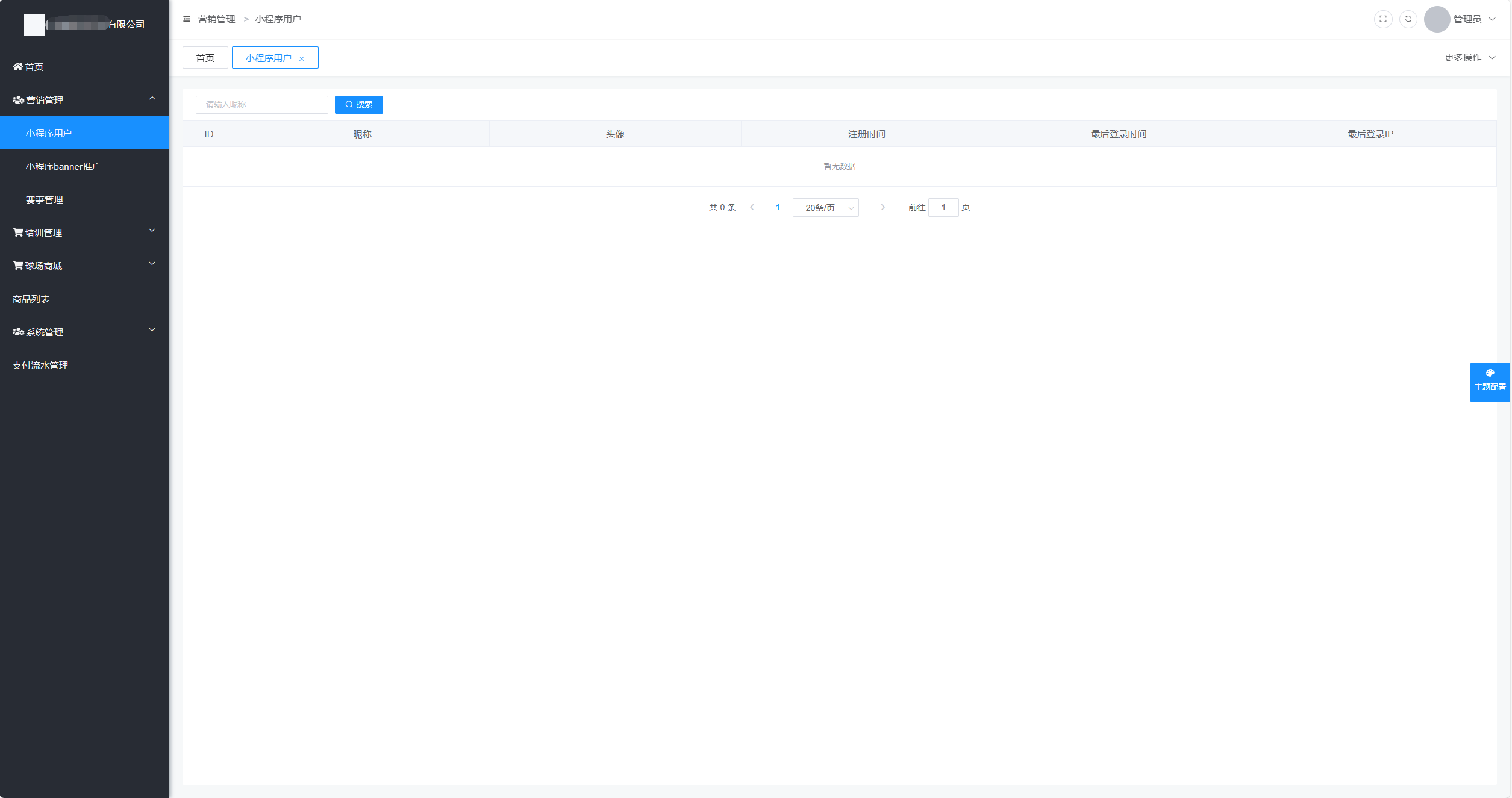Screen dimensions: 1512x798
Task: Expand the 系统管理 menu
Action: click(x=84, y=332)
